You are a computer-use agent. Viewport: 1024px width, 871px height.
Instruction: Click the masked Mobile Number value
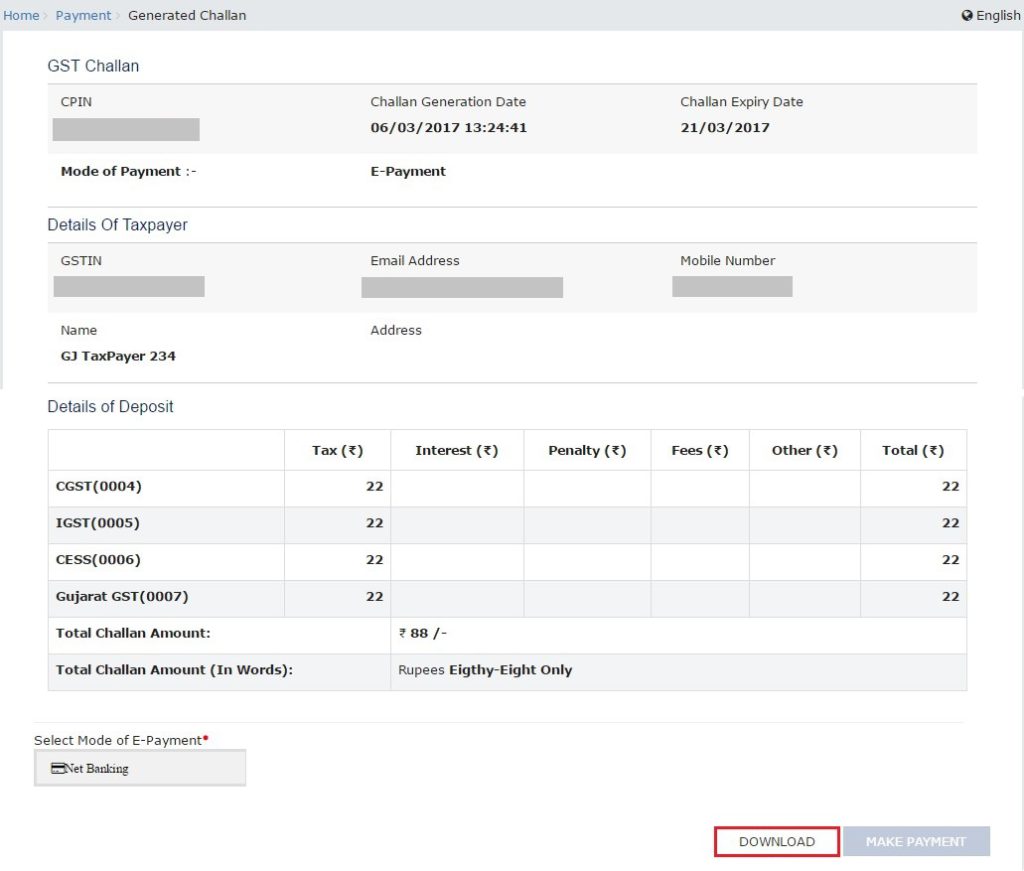point(732,287)
